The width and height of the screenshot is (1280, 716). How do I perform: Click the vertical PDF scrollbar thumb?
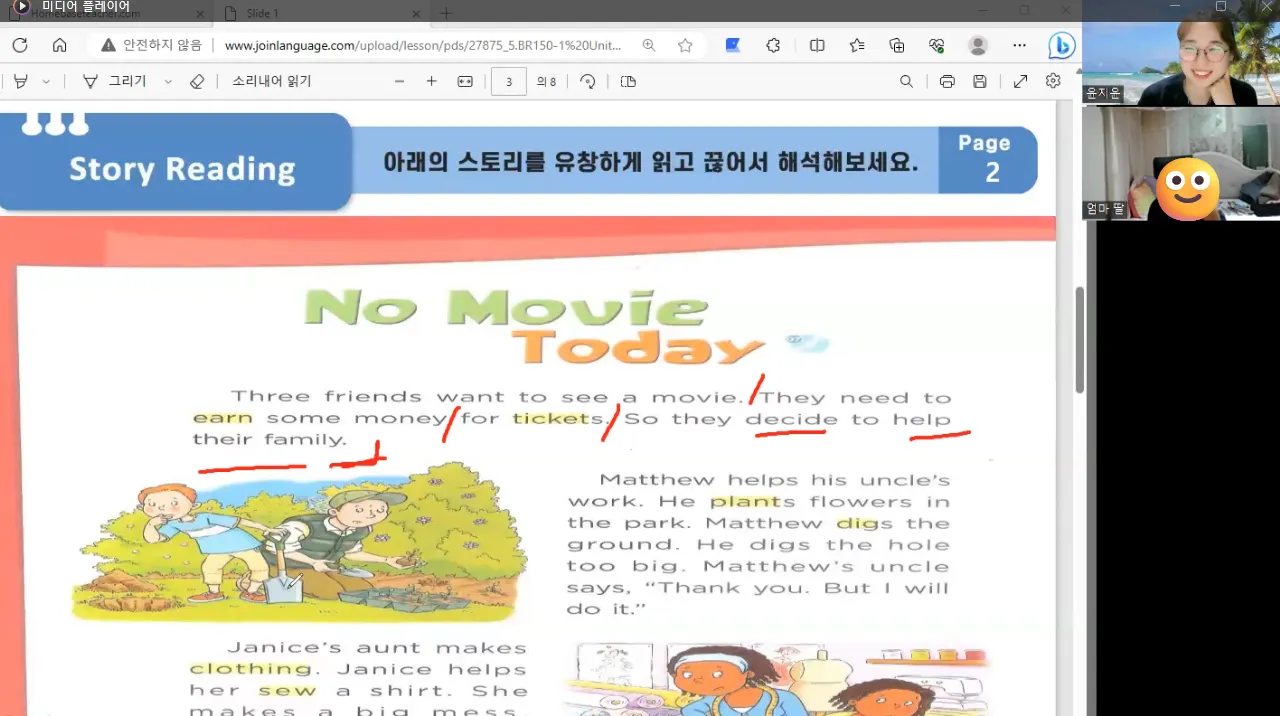pyautogui.click(x=1079, y=340)
